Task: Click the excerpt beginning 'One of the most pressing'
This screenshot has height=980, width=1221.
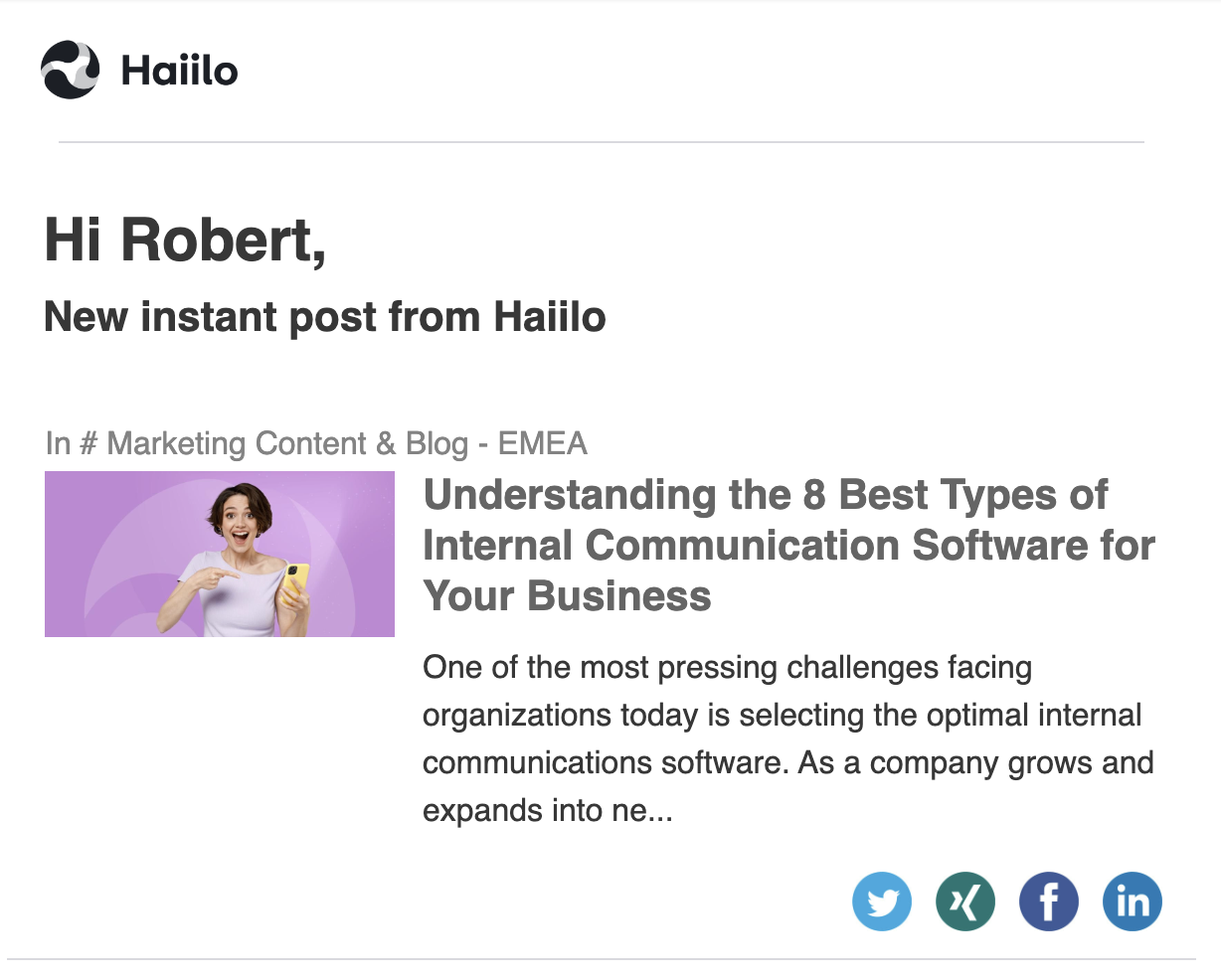Action: coord(727,667)
